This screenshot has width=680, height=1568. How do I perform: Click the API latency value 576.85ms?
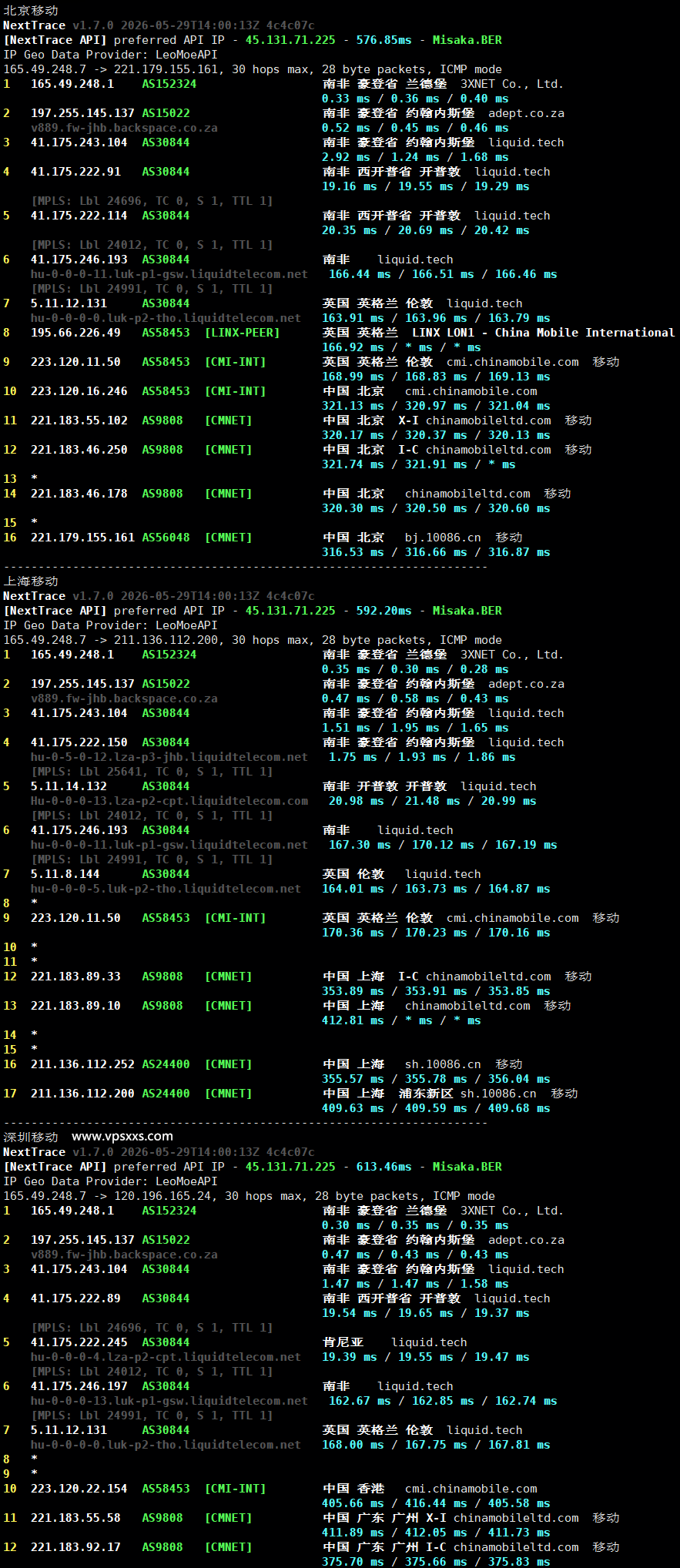(384, 40)
